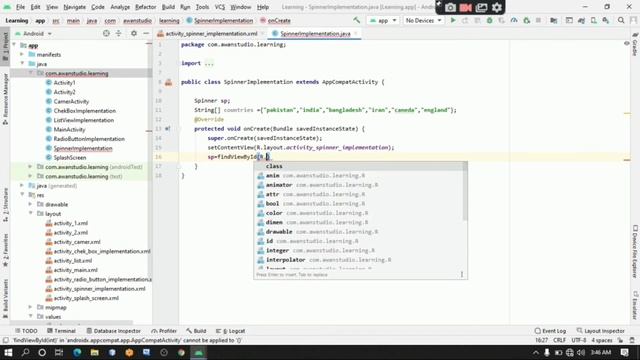The height and width of the screenshot is (360, 640).
Task: Click the override gutter icon beside onCreate
Action: 167,129
